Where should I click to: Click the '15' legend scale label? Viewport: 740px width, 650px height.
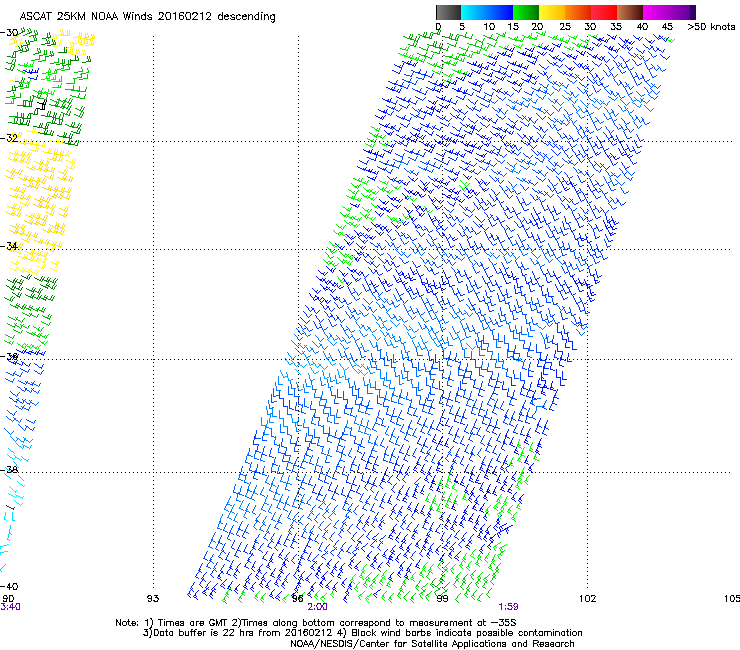513,27
